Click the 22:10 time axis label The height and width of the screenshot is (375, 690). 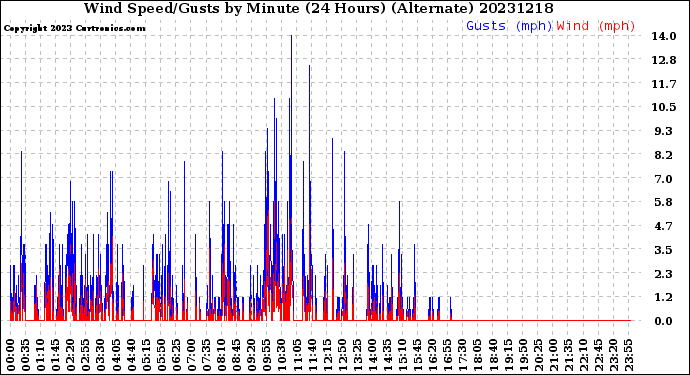coord(584,355)
